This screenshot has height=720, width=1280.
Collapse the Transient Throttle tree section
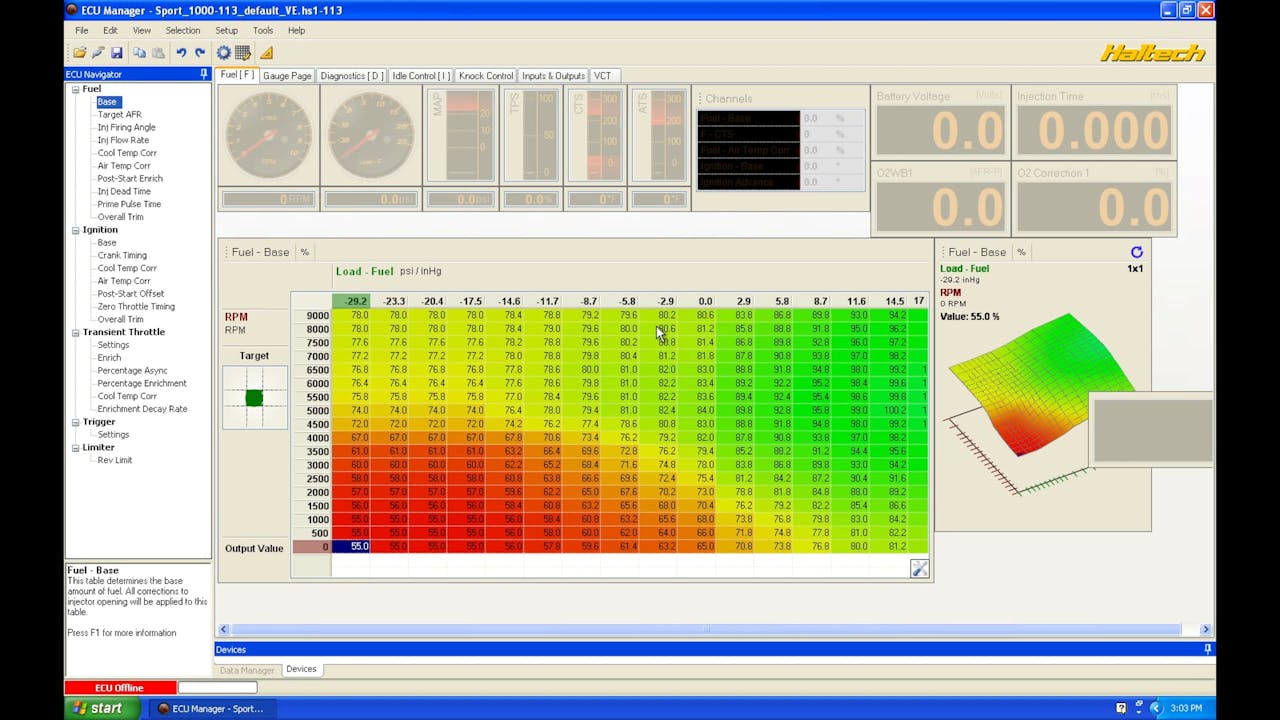pos(75,331)
